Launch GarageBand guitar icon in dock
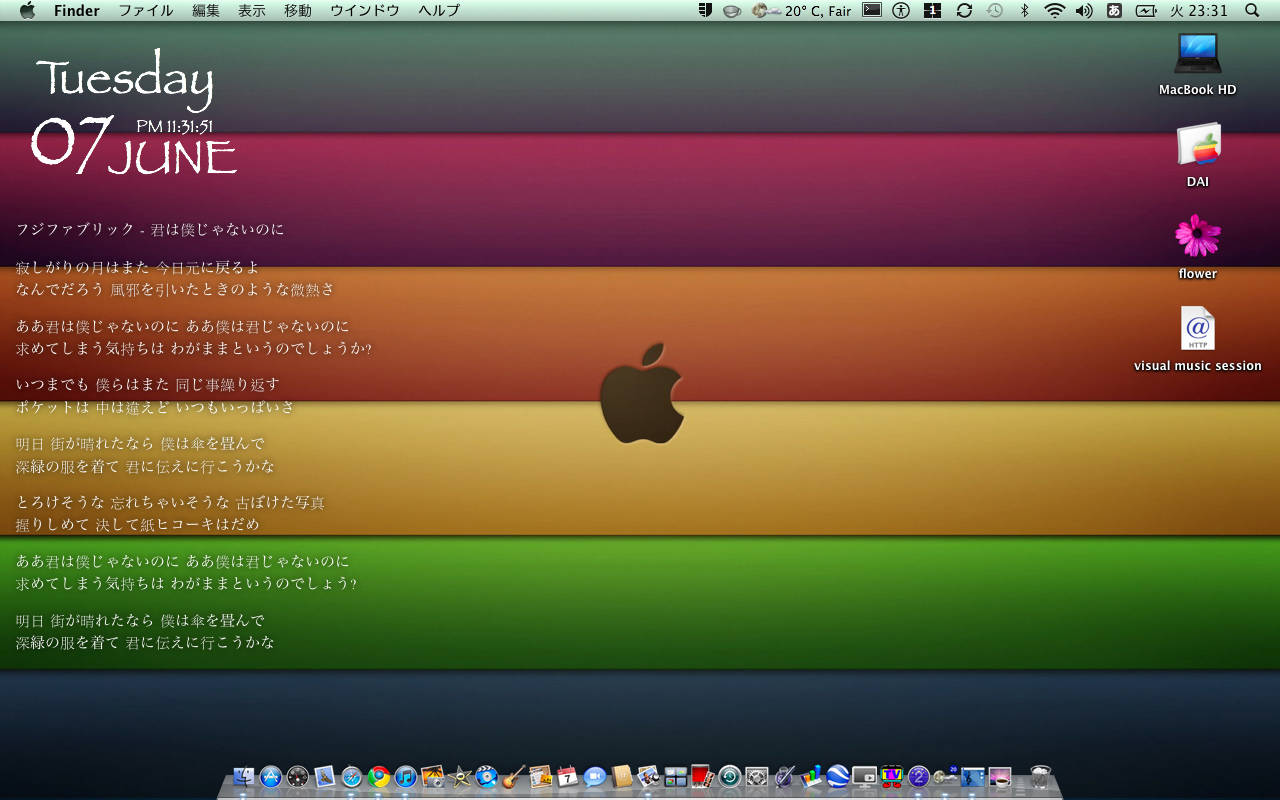The height and width of the screenshot is (800, 1280). click(514, 777)
